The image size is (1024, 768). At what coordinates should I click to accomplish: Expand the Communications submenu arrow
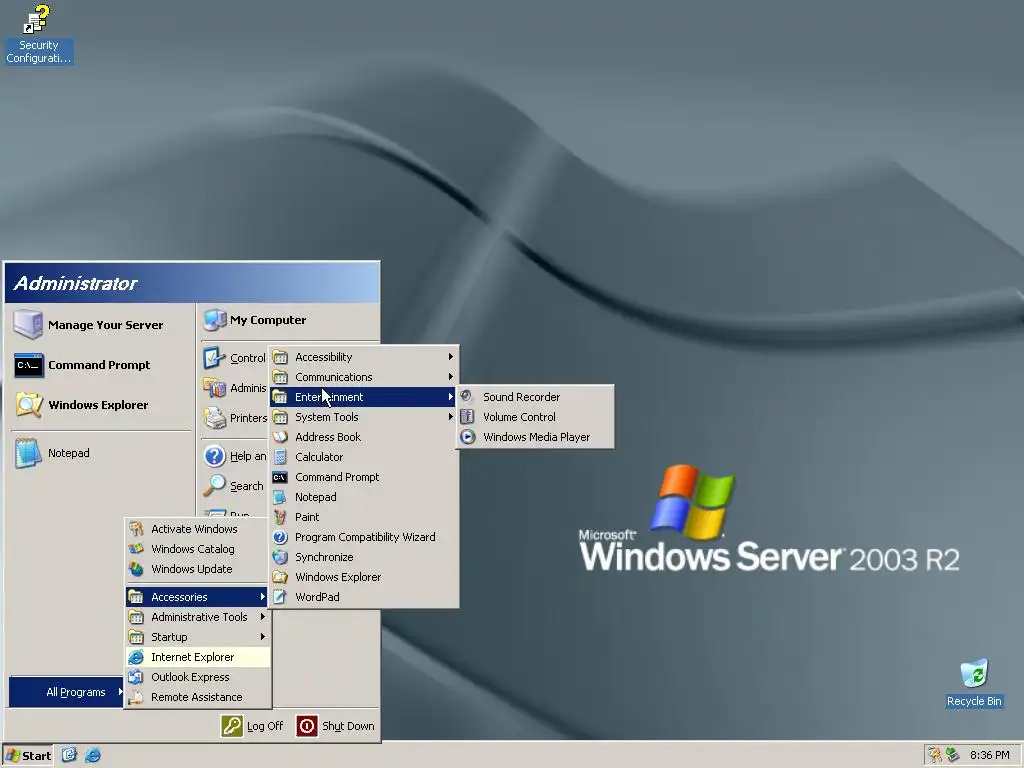click(x=451, y=377)
